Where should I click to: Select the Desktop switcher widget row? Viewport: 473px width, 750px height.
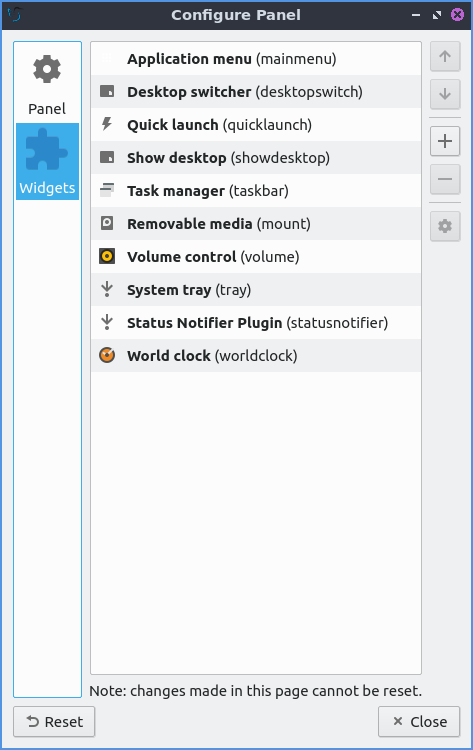click(256, 92)
